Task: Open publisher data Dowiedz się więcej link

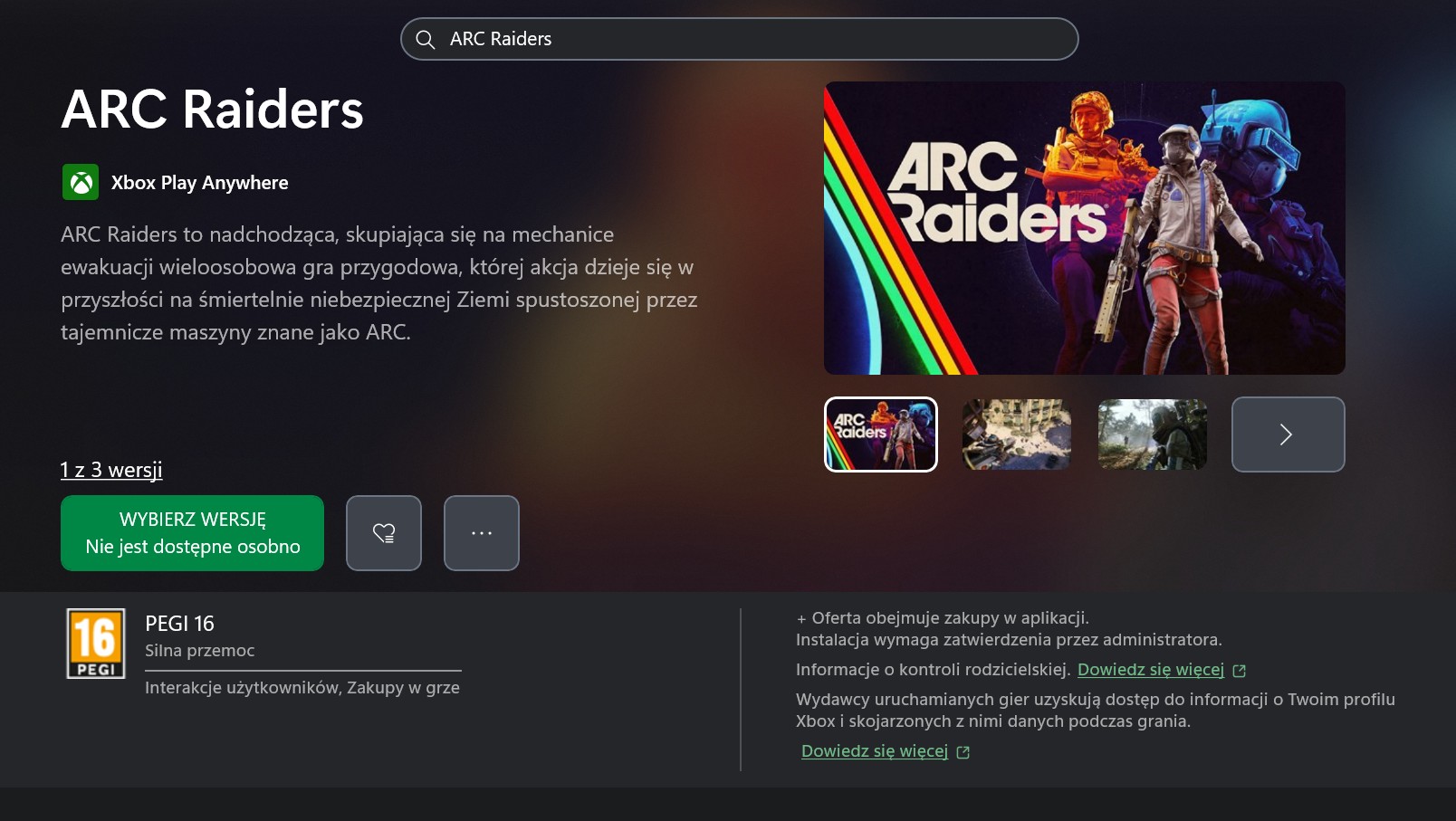Action: point(875,751)
